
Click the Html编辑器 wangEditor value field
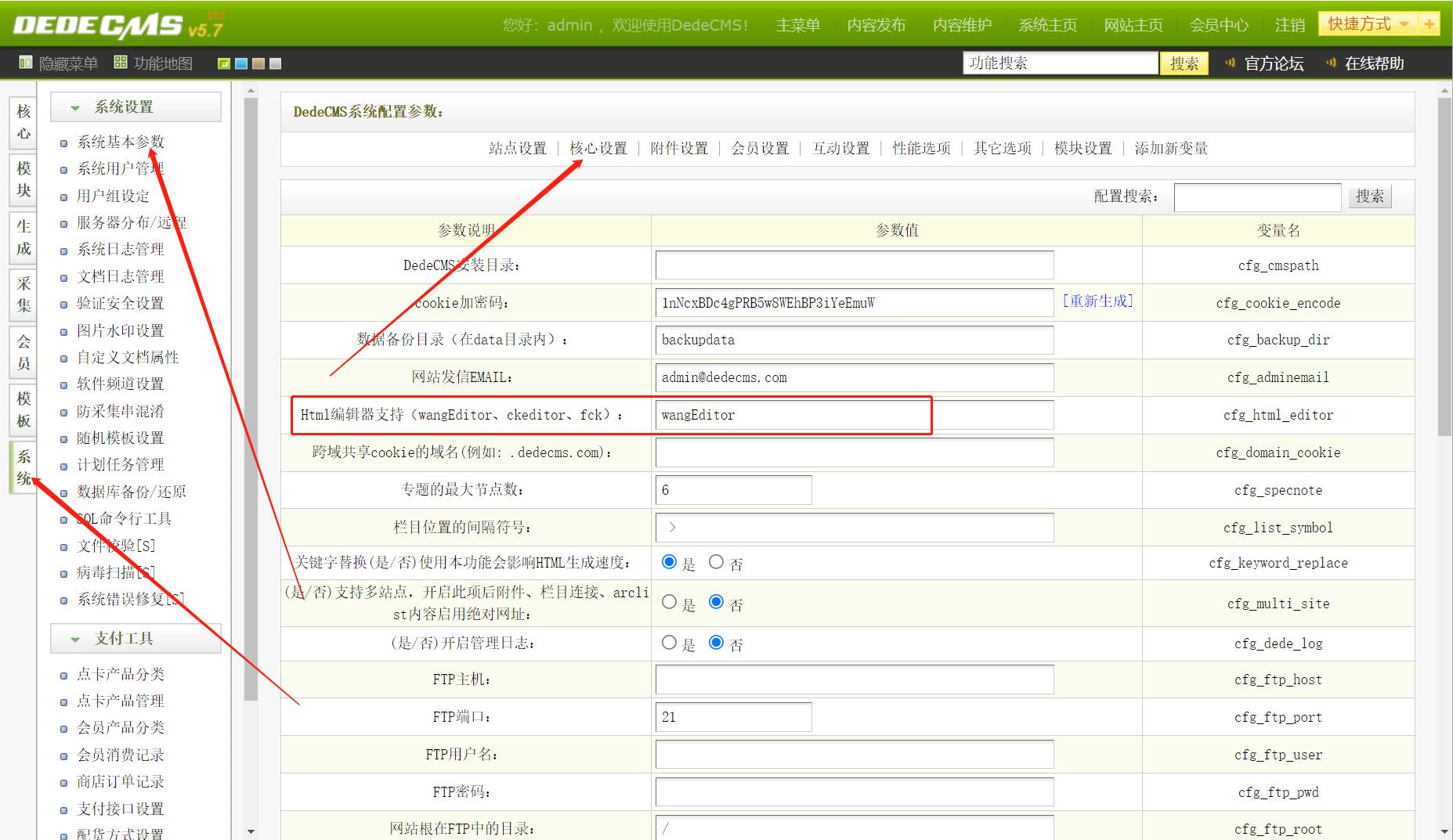click(x=855, y=415)
